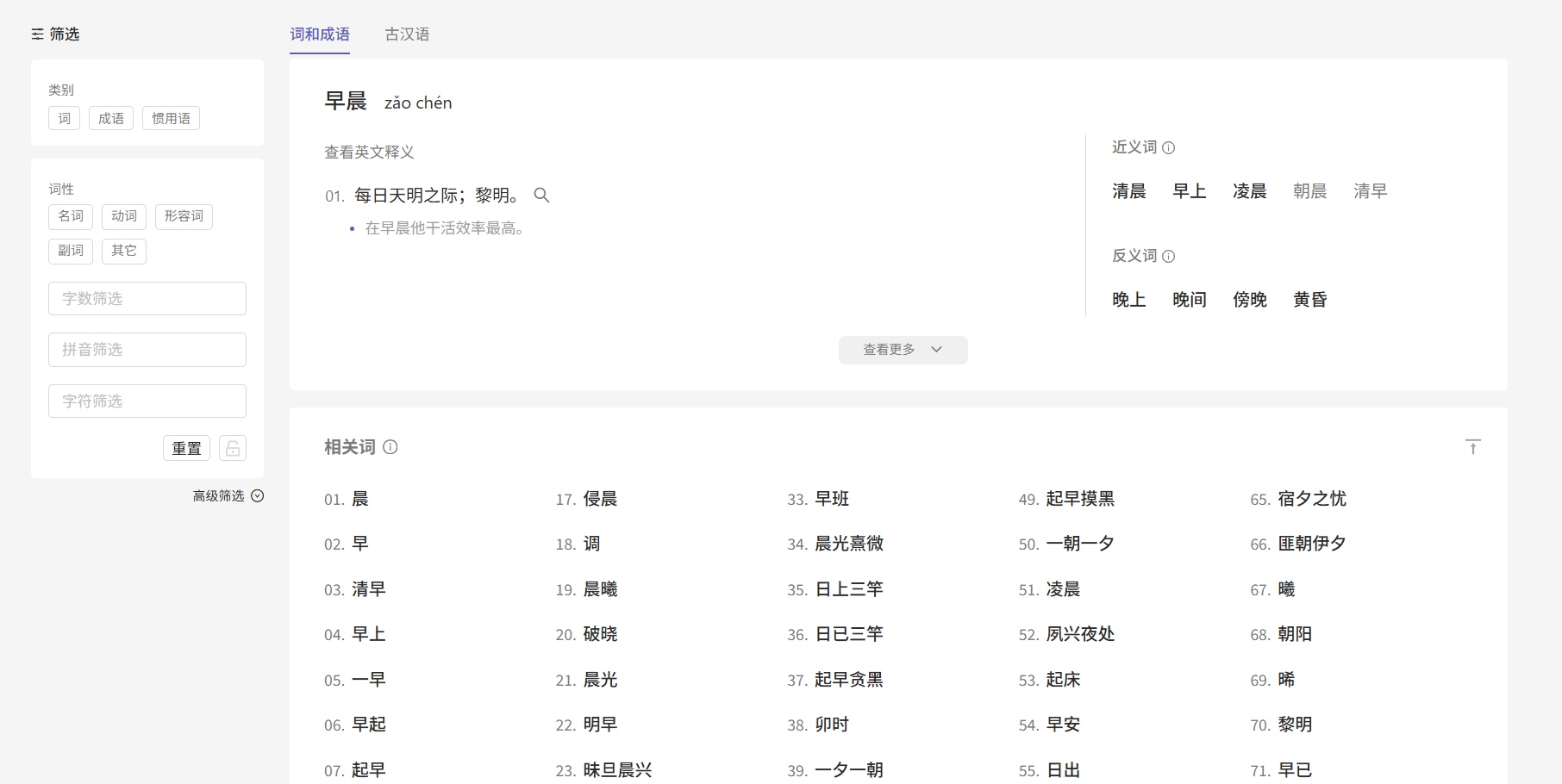The width and height of the screenshot is (1562, 784).
Task: Toggle the 形容词 part-of-speech filter
Action: click(x=184, y=216)
